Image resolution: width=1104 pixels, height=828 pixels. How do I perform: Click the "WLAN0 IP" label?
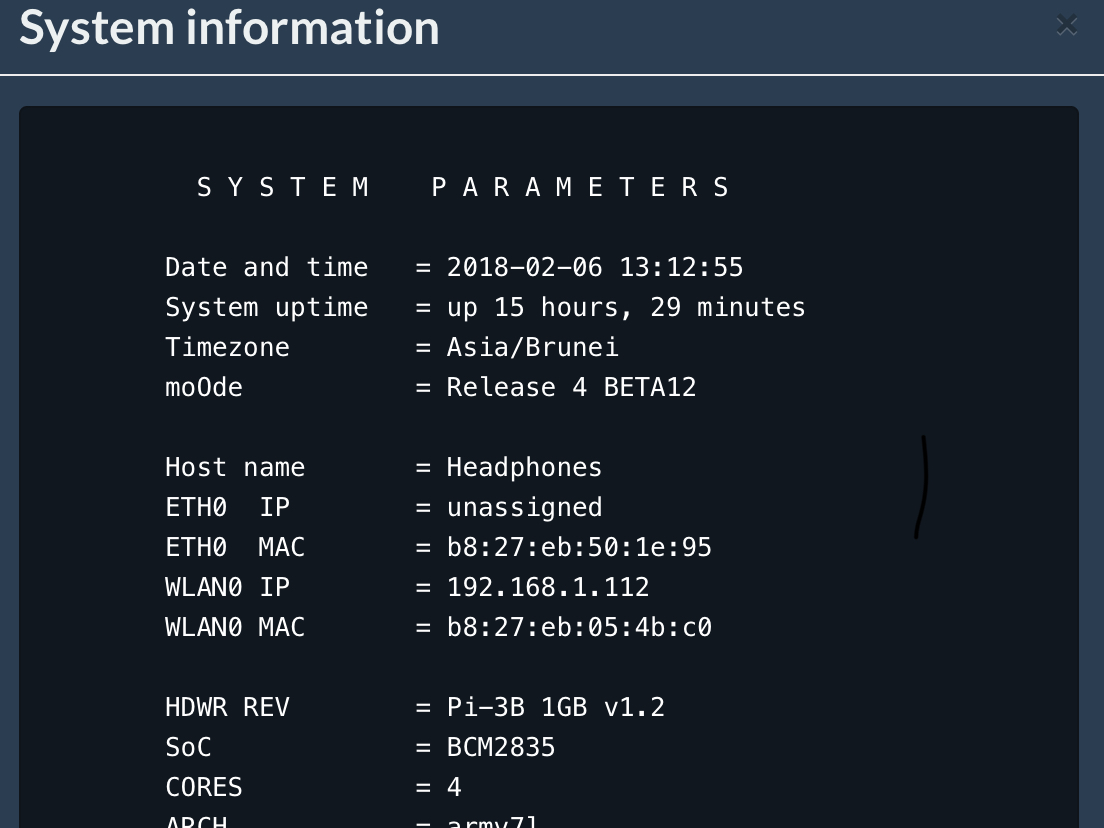227,587
